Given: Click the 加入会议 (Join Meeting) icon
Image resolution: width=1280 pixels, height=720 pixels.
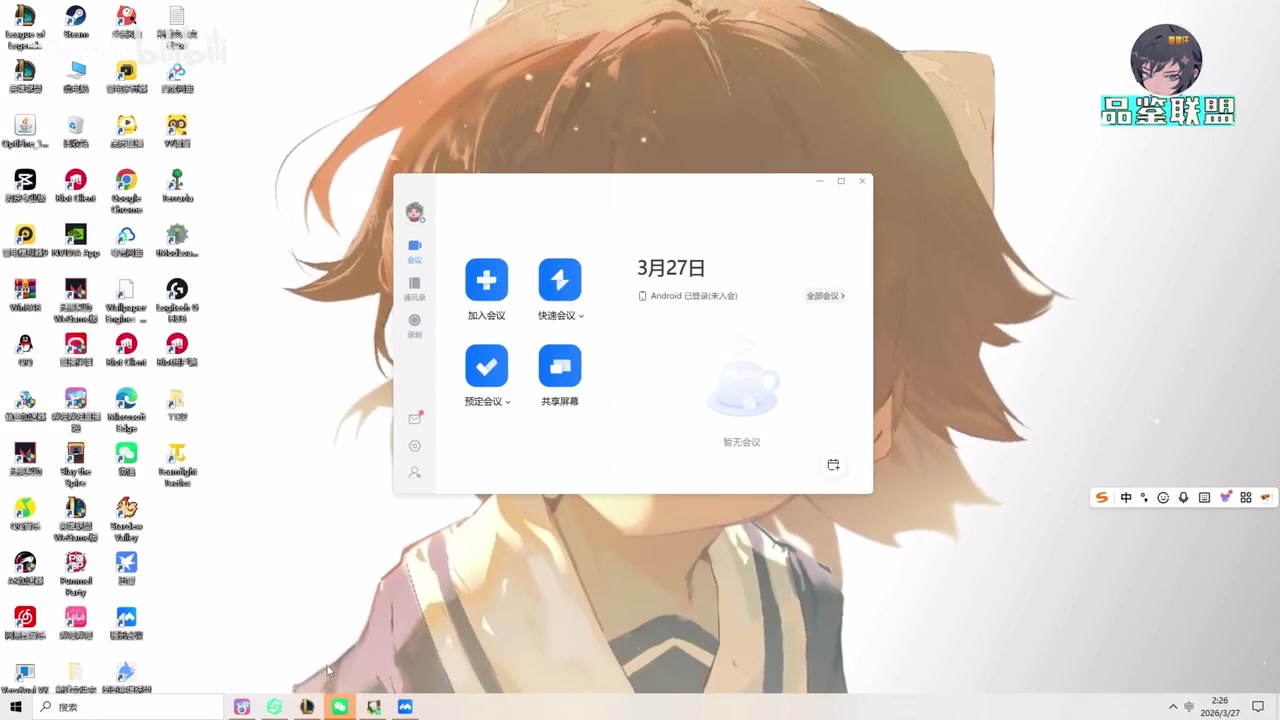Looking at the screenshot, I should pyautogui.click(x=486, y=281).
